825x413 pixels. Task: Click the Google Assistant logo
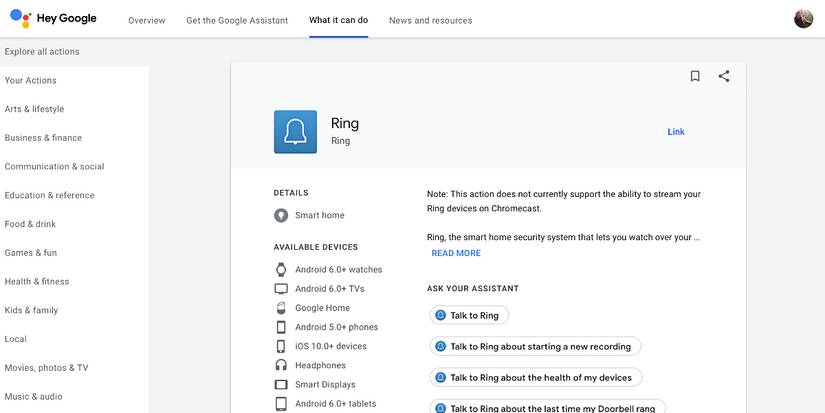21,19
